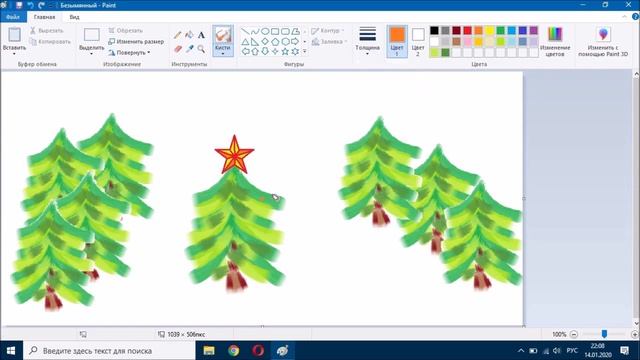Choose the four-point star shape
Image resolution: width=640 pixels, height=360 pixels.
coord(275,51)
